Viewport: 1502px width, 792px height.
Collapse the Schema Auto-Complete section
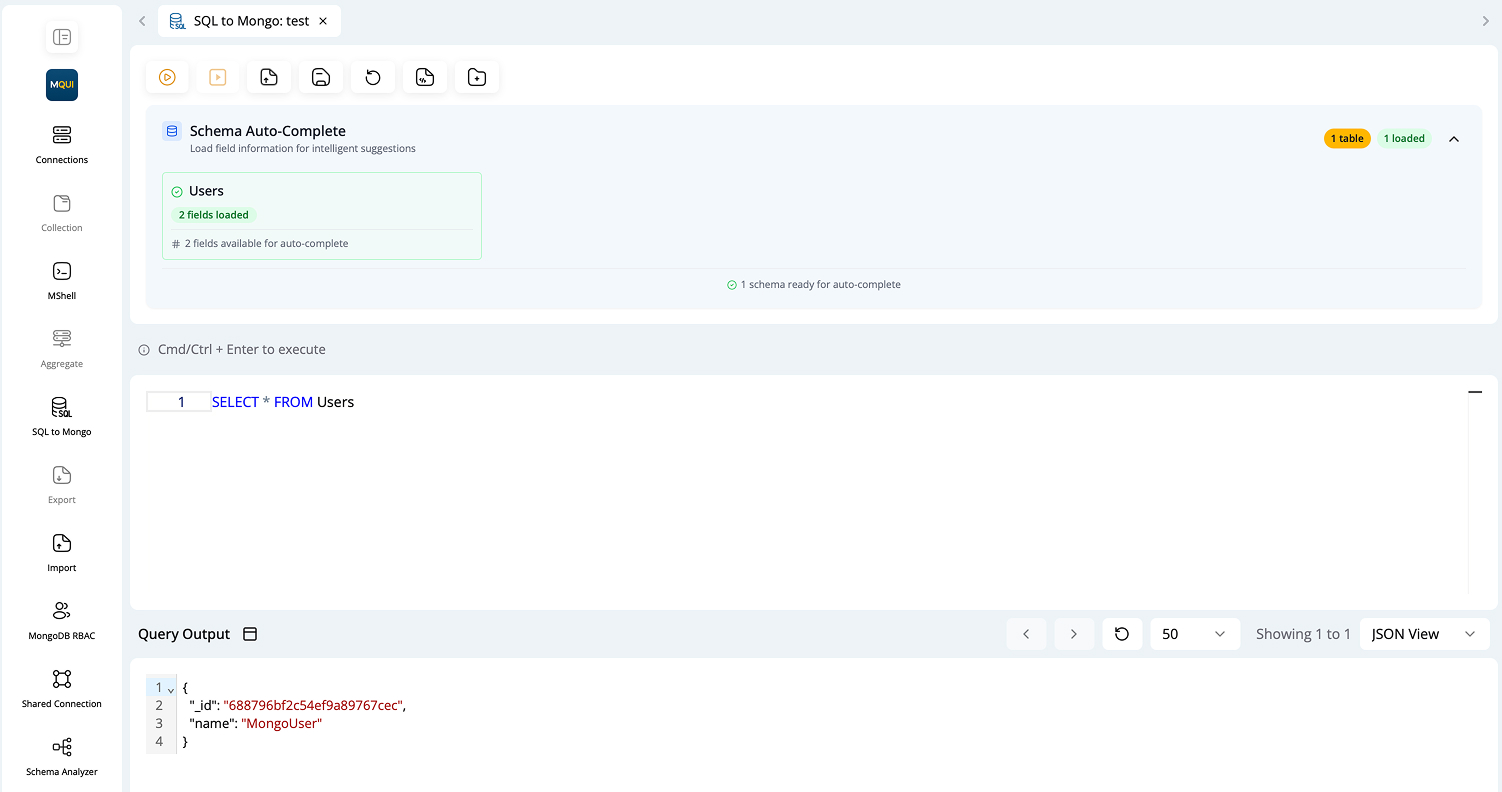click(1454, 139)
